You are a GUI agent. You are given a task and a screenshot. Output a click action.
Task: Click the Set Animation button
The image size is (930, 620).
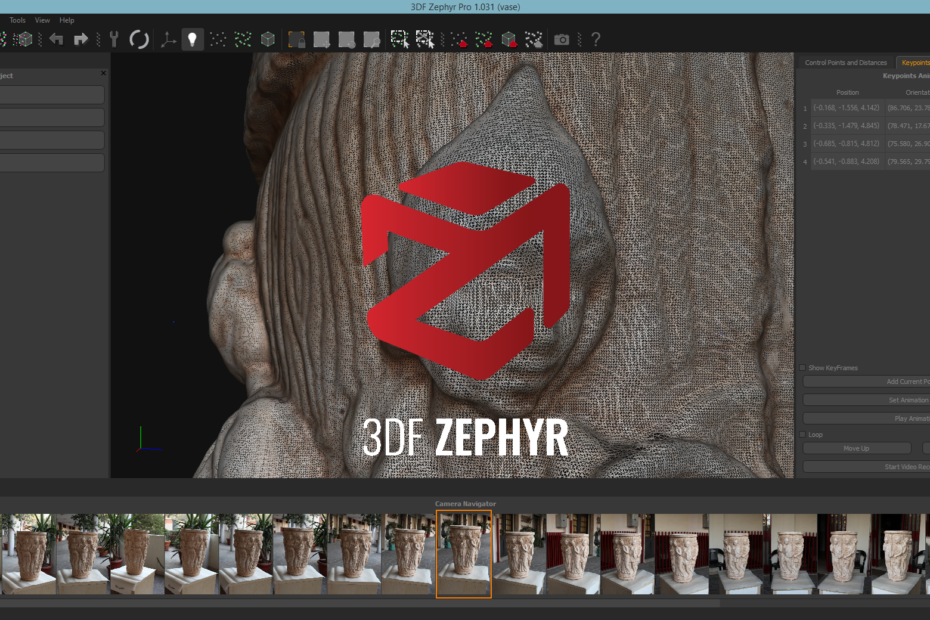867,400
